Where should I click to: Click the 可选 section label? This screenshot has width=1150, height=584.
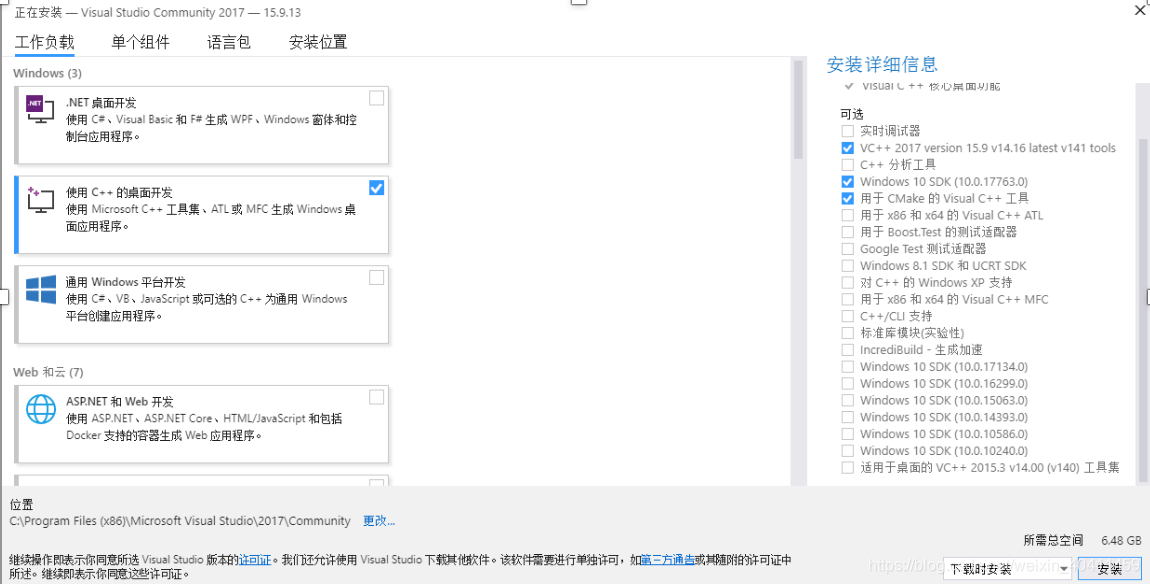(x=852, y=114)
